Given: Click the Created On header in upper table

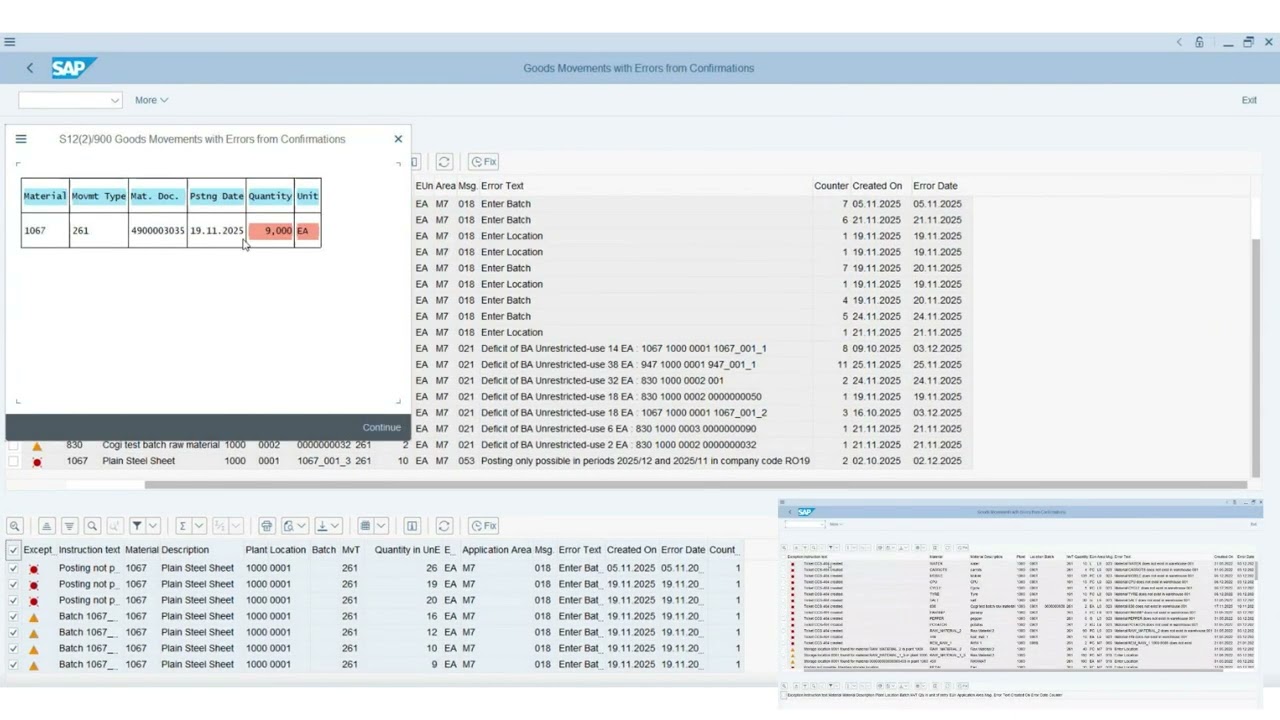Looking at the screenshot, I should [877, 186].
